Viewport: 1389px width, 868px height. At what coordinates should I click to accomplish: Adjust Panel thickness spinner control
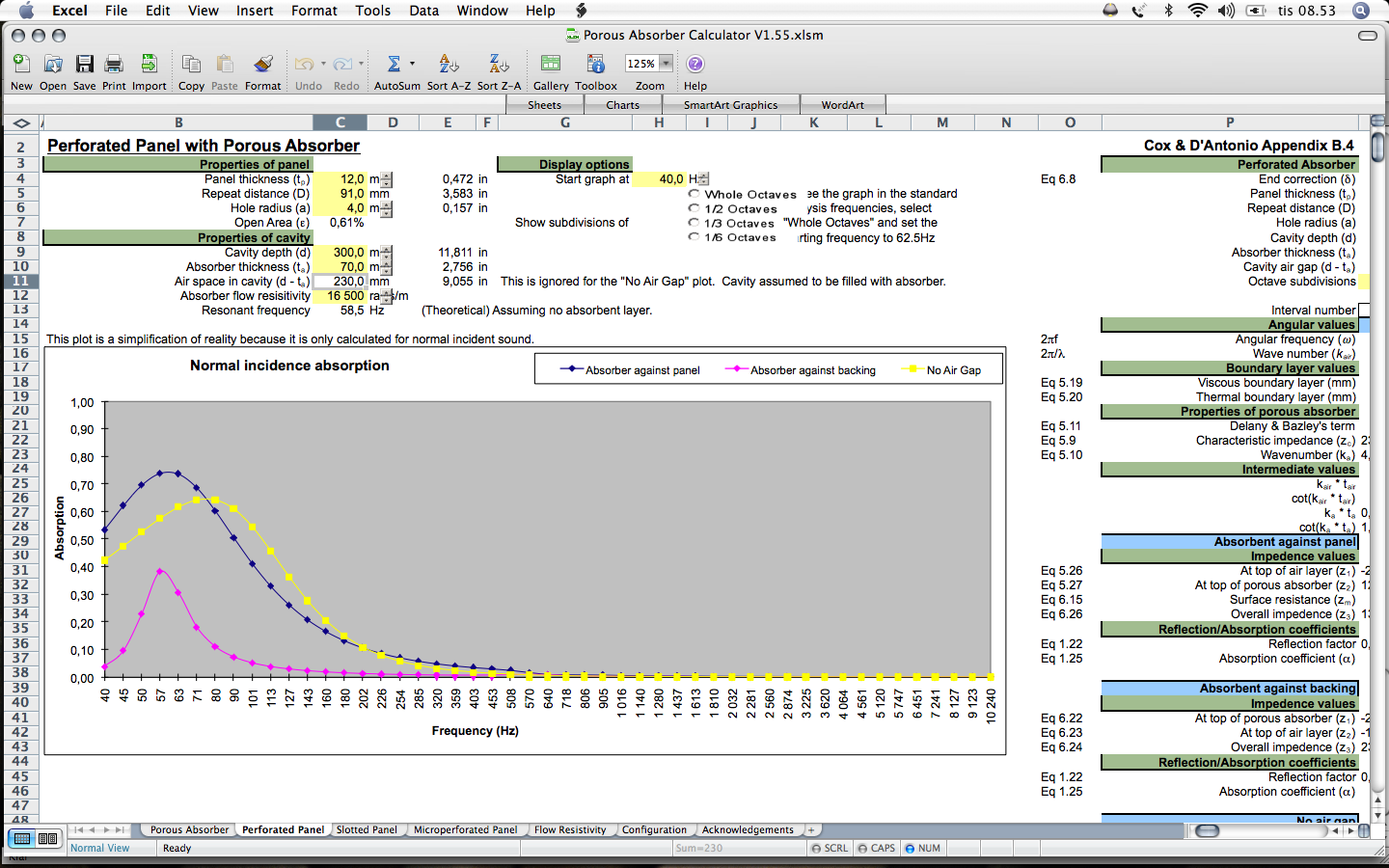click(x=386, y=179)
